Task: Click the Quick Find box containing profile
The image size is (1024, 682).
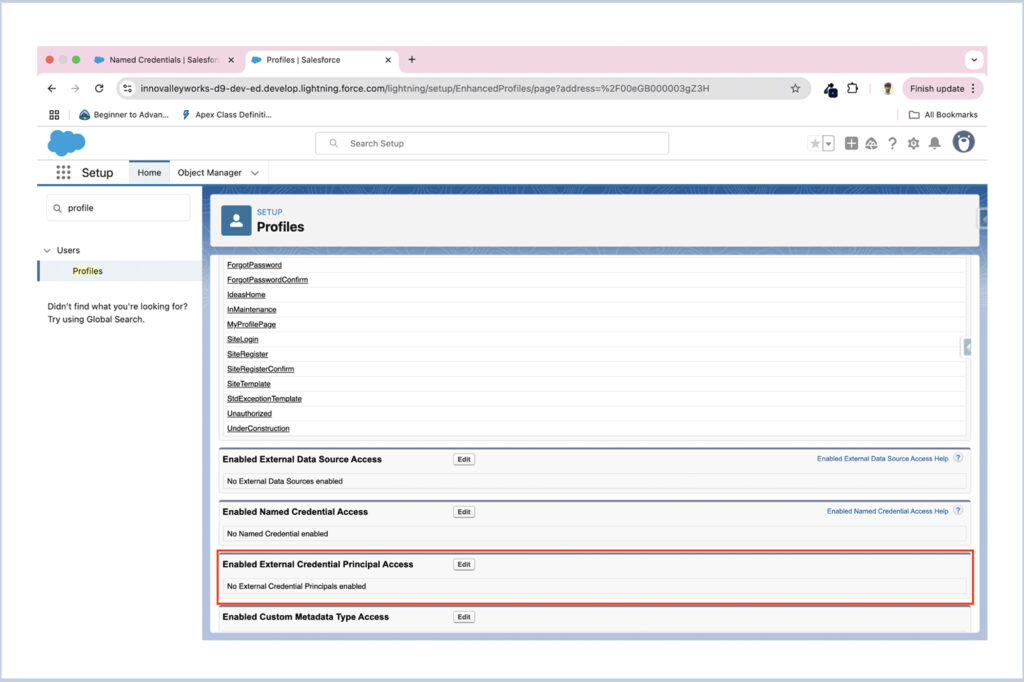Action: (118, 208)
